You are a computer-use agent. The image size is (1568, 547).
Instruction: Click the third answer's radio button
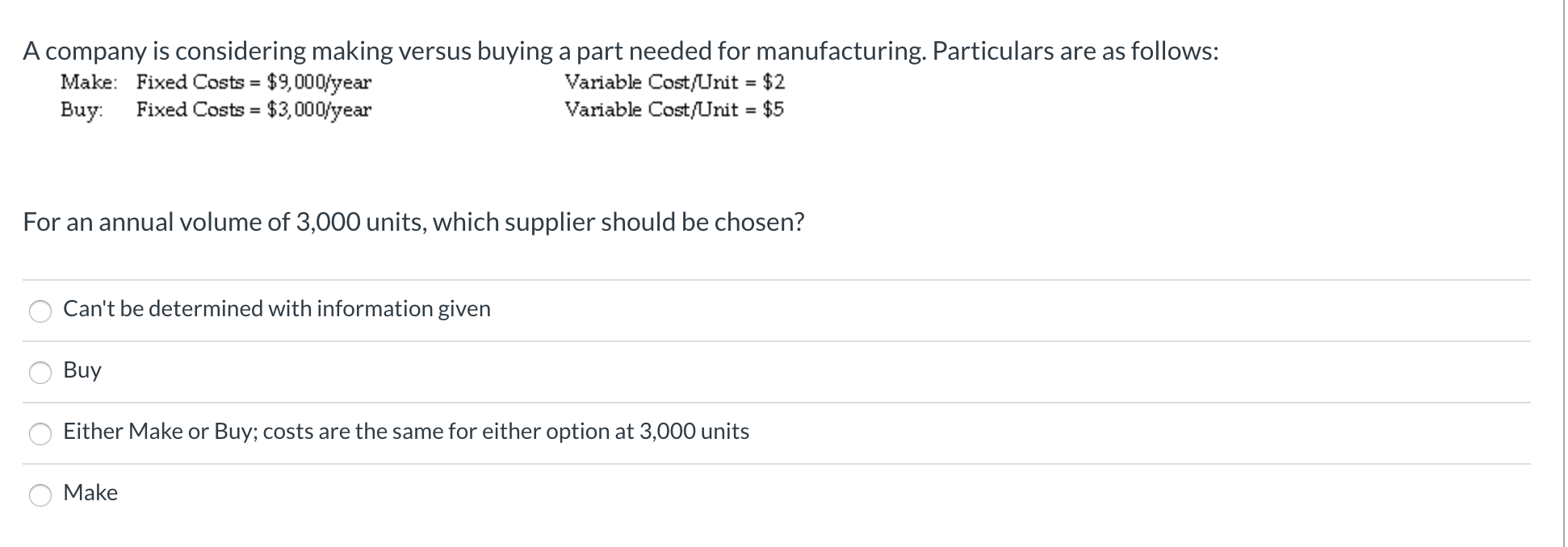41,432
